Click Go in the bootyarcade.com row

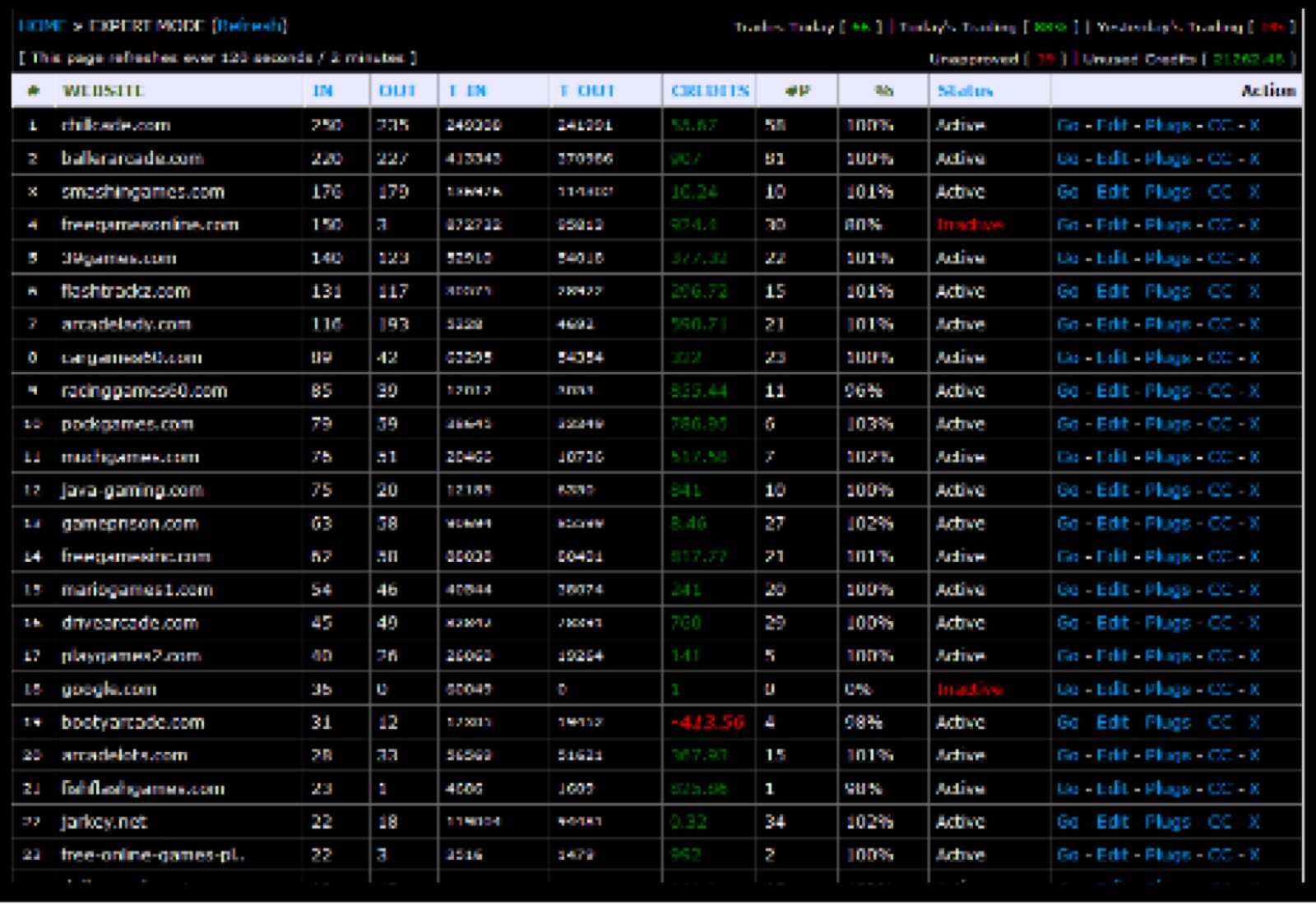pos(1068,722)
